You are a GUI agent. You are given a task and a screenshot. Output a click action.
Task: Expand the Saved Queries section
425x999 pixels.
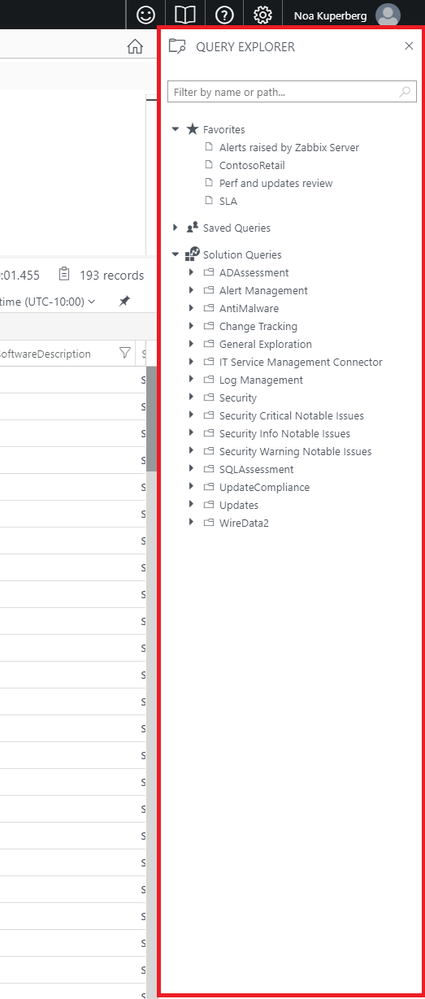point(176,227)
